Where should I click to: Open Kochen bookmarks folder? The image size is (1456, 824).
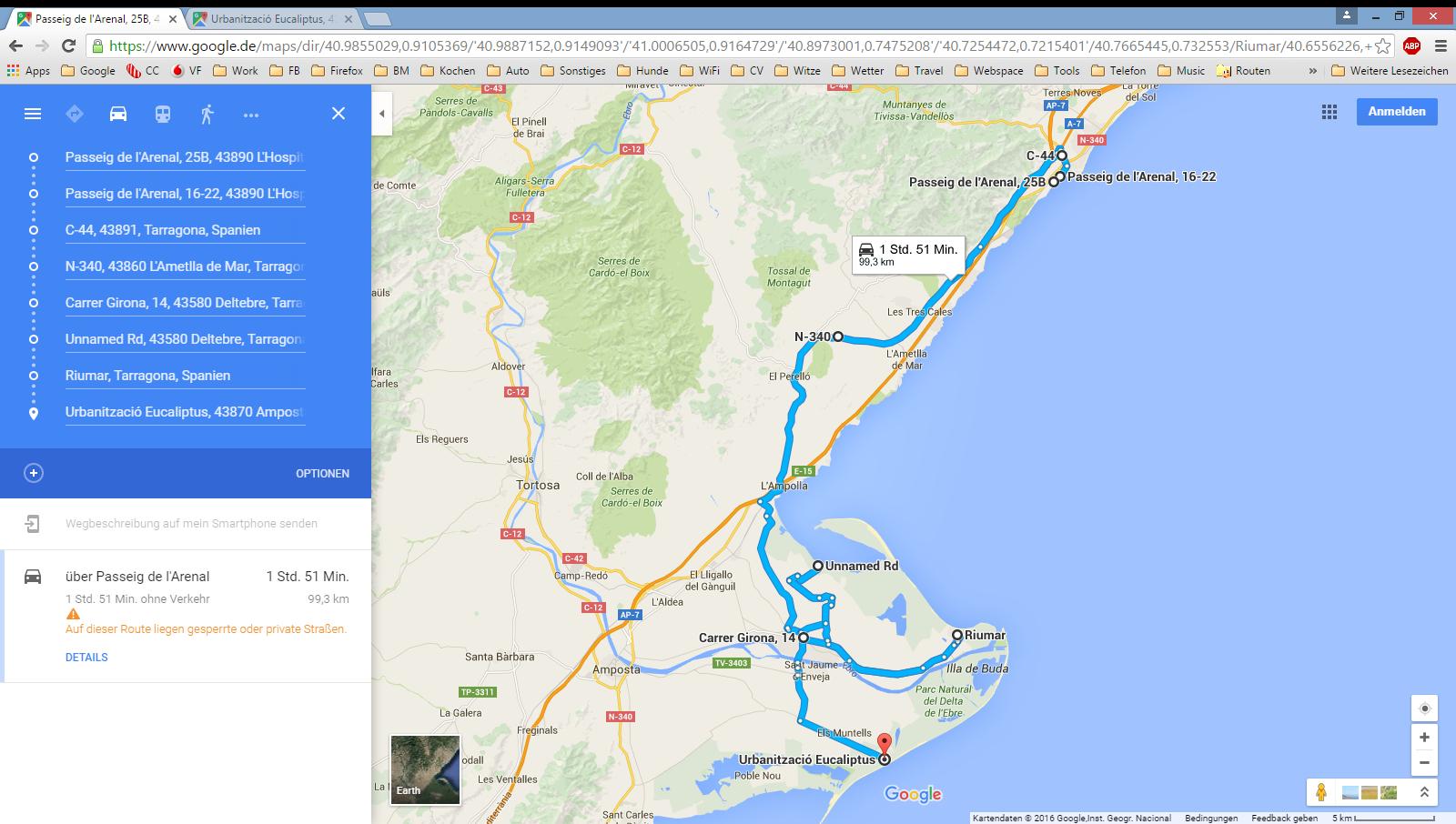click(x=447, y=70)
